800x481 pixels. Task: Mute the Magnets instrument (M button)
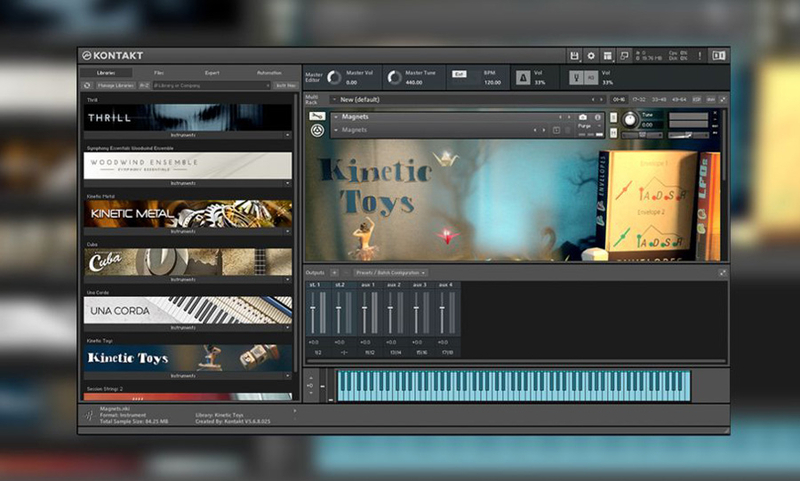[613, 133]
